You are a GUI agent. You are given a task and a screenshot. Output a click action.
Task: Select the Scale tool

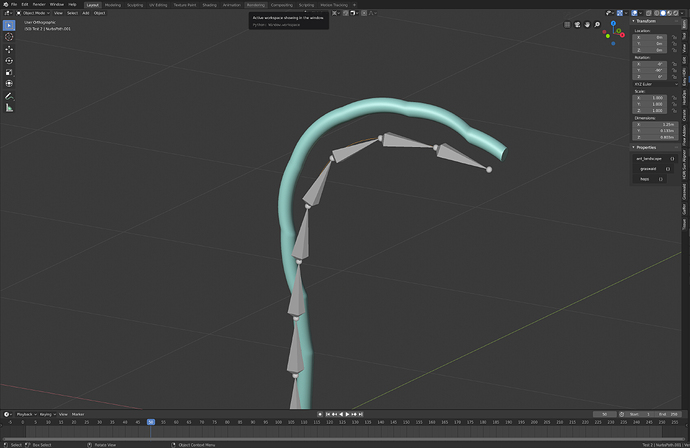tap(9, 72)
